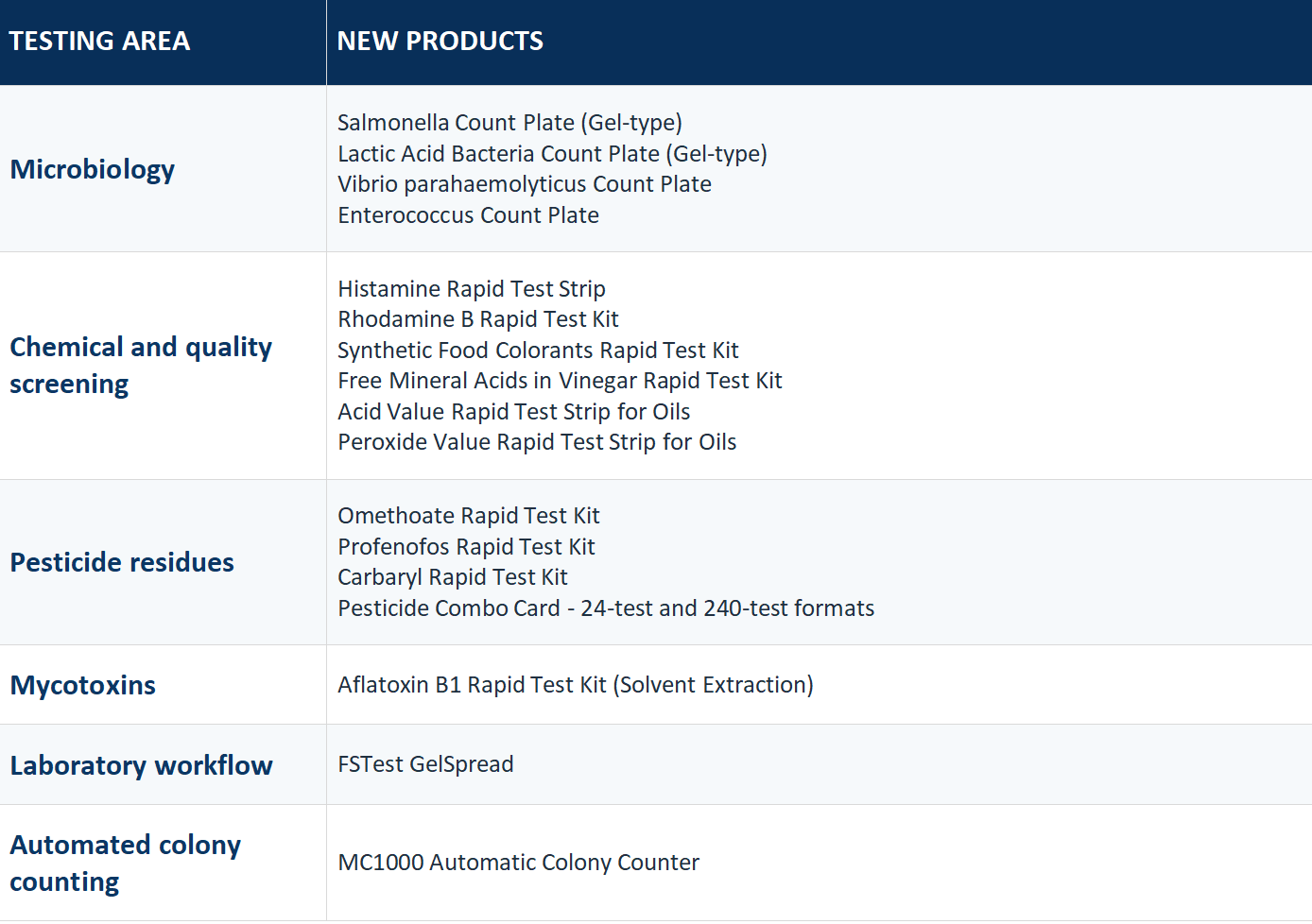1312x924 pixels.
Task: Click Salmonella Count Plate (Gel-type) entry
Action: [x=509, y=123]
